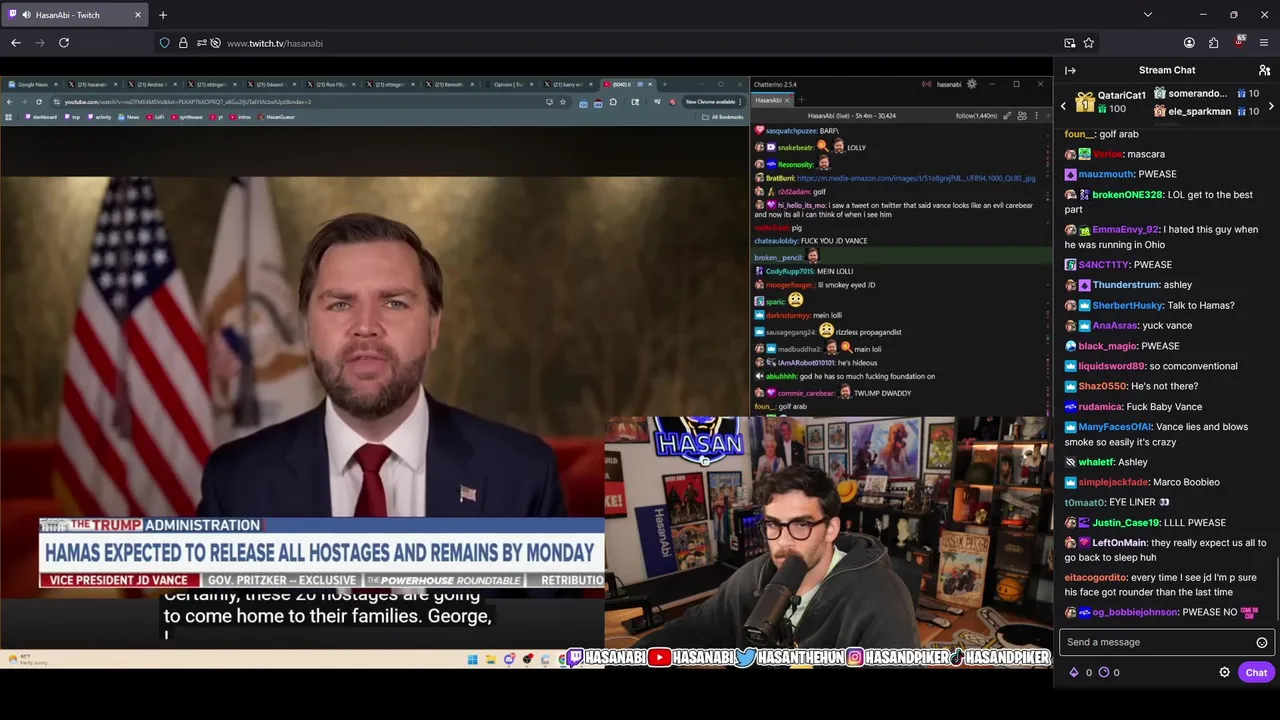Click the streamed Chrome News bookmark
This screenshot has width=1280, height=720.
[128, 117]
